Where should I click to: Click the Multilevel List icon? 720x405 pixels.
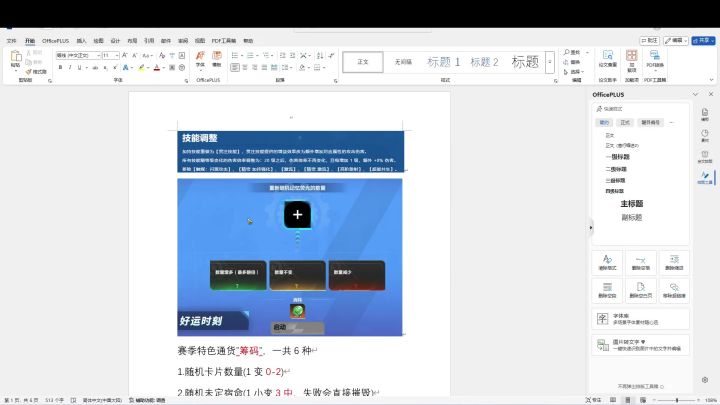[265, 55]
